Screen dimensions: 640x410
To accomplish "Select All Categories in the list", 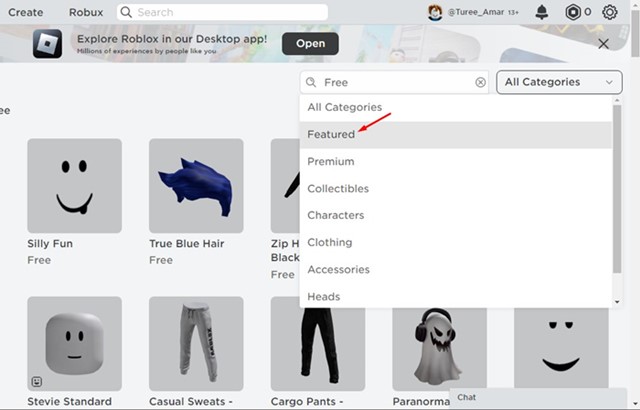I will click(456, 107).
